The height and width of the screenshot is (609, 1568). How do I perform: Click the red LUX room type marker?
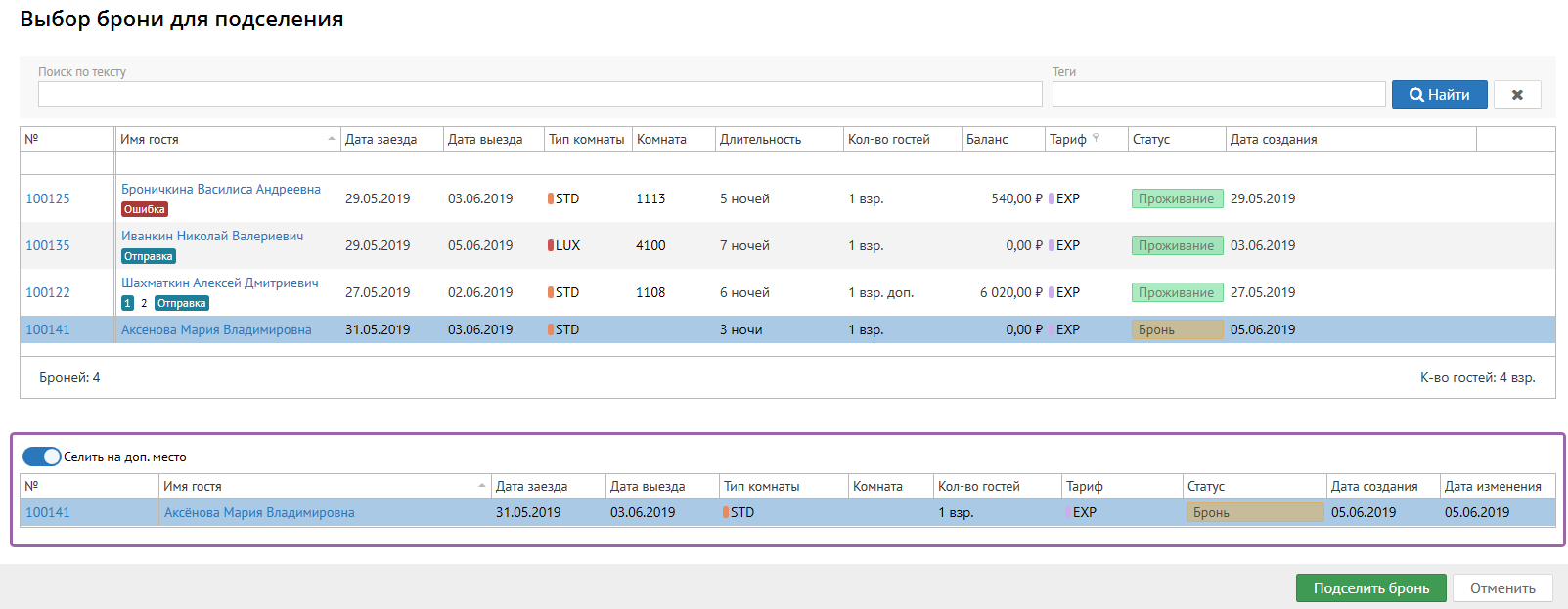(x=551, y=245)
